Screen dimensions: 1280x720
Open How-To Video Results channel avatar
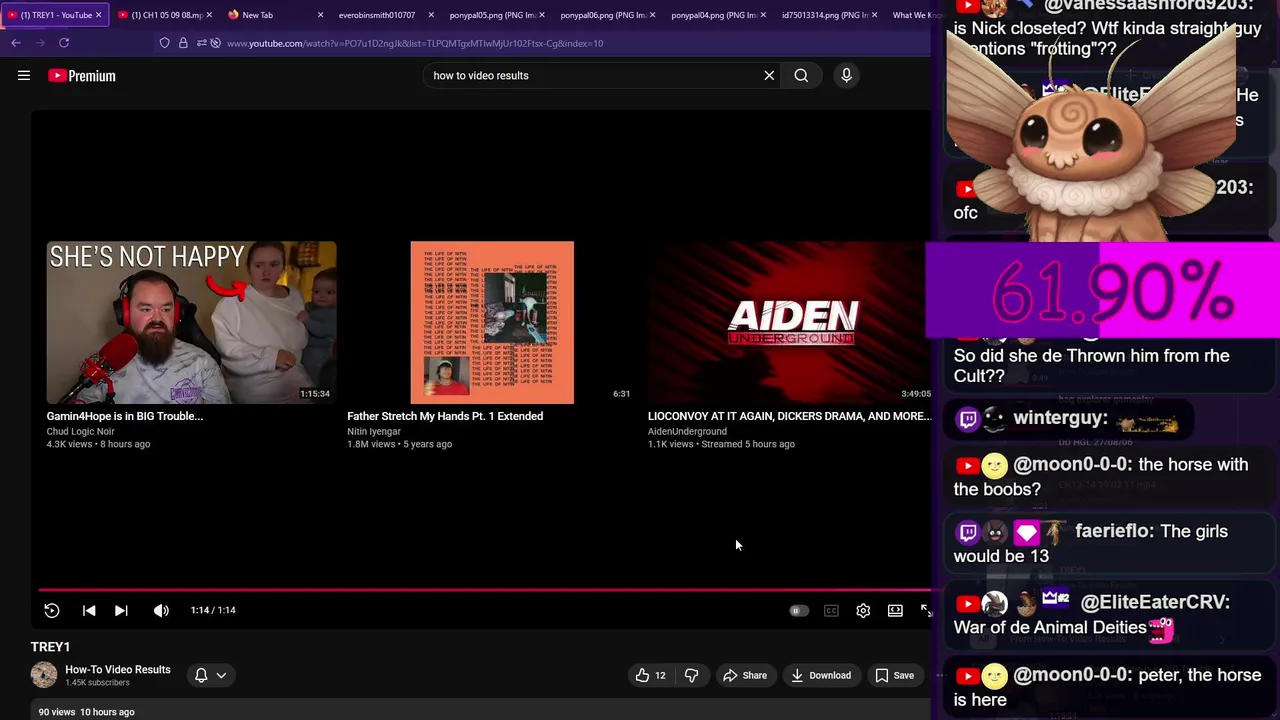coord(44,675)
